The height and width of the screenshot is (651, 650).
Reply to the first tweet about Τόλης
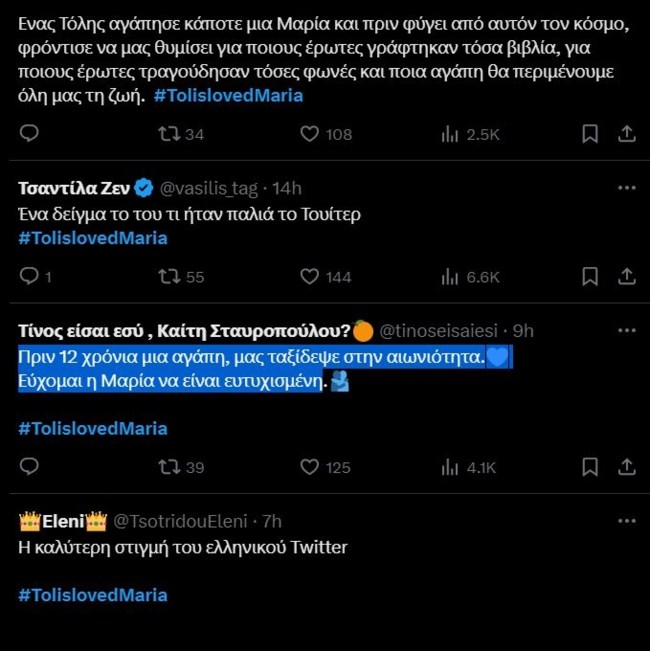[29, 134]
